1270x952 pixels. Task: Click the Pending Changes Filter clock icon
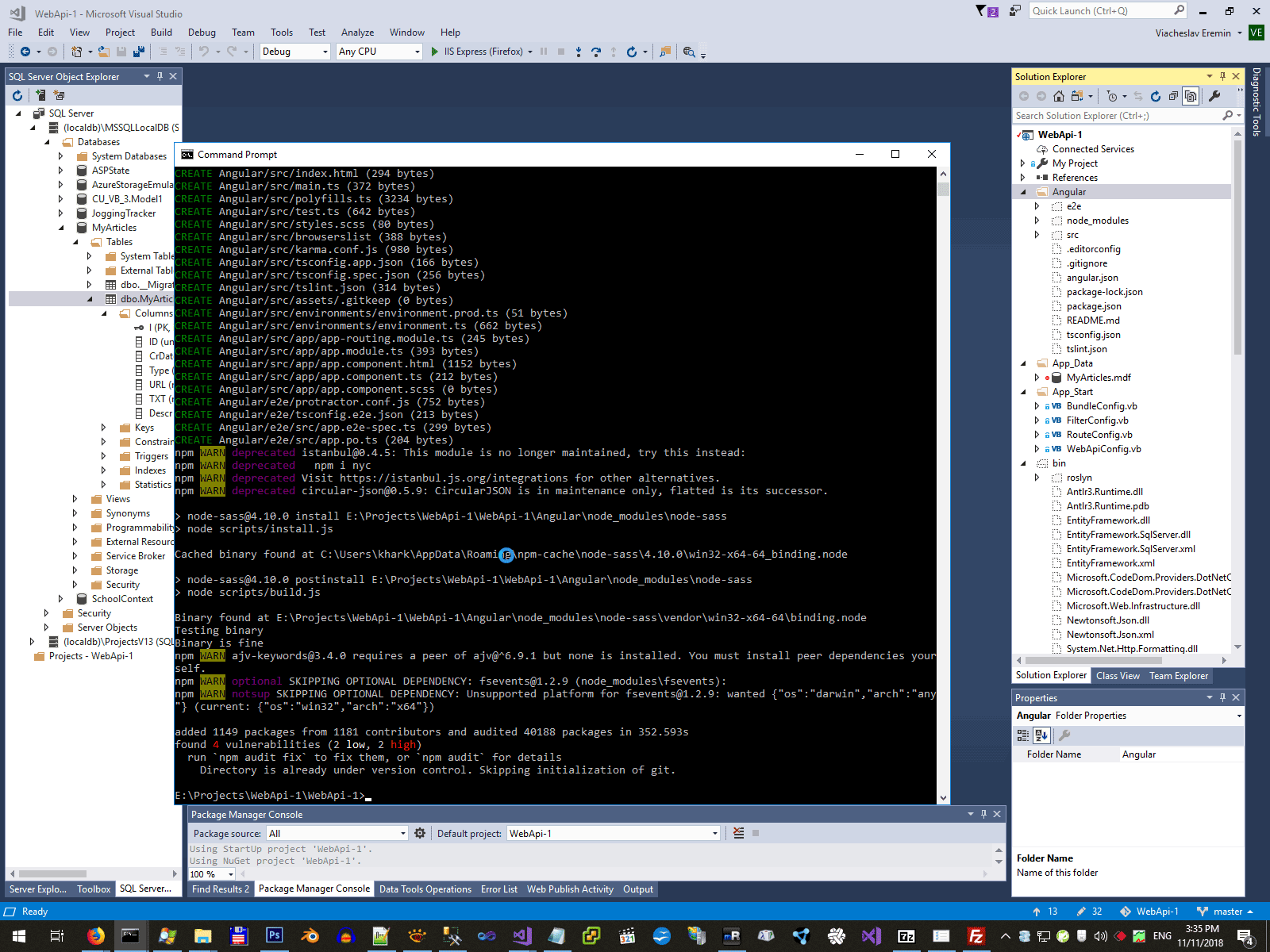(x=1112, y=96)
